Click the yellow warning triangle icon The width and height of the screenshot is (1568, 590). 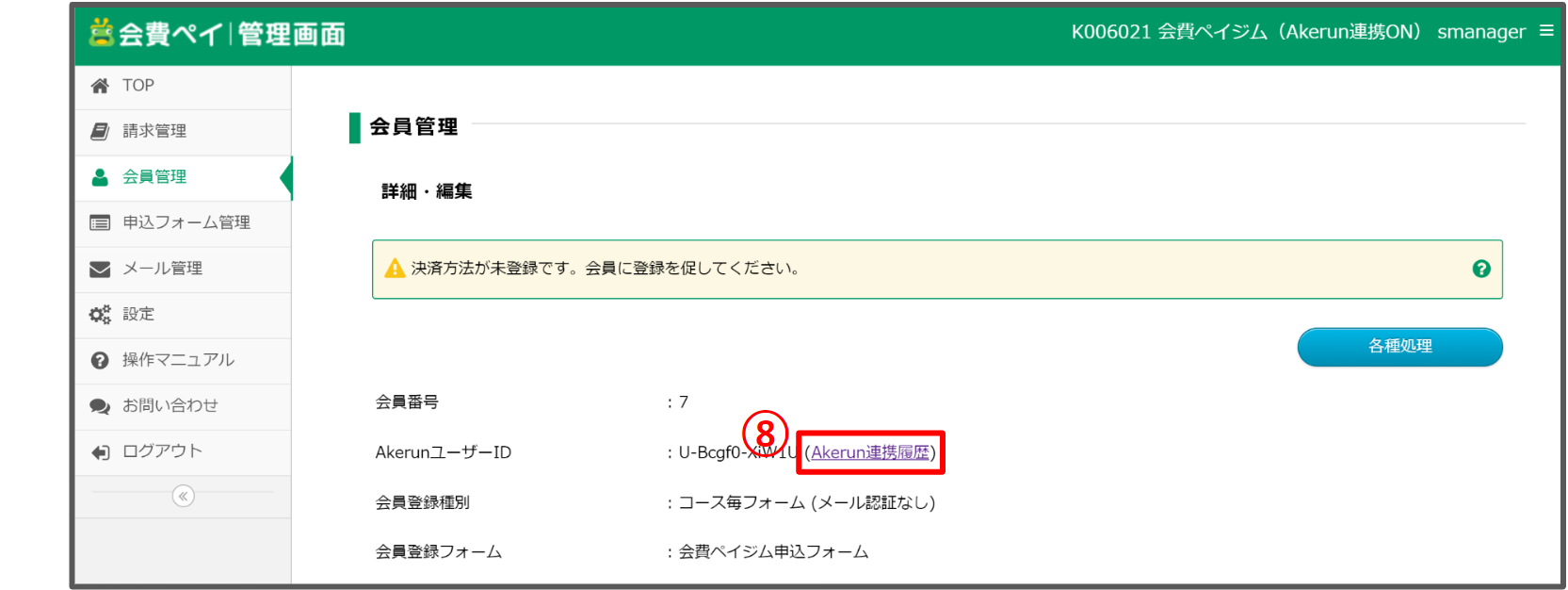tap(395, 269)
